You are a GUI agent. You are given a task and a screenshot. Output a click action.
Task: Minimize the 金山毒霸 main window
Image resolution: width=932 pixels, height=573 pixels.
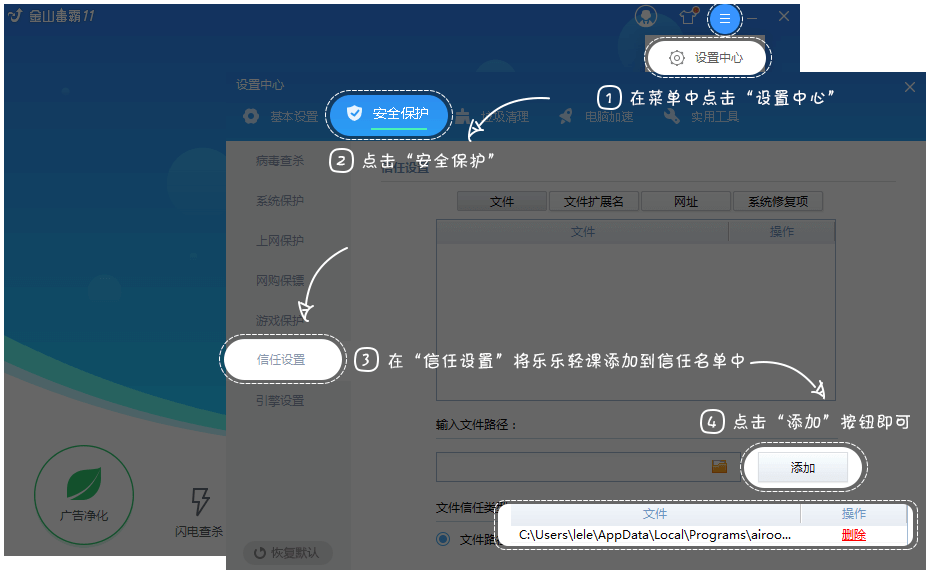752,18
